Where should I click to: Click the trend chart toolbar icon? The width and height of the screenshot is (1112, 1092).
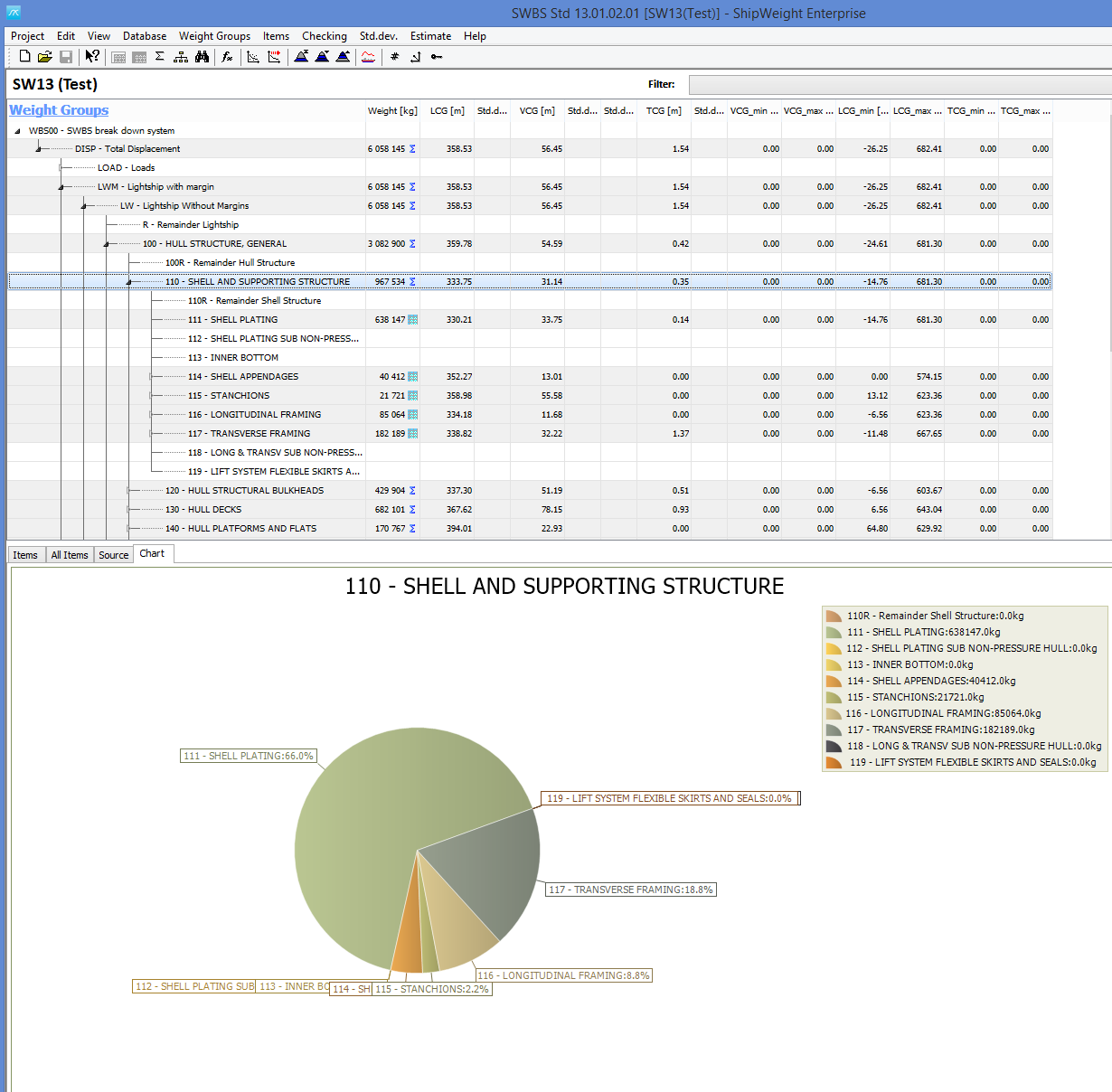coord(253,56)
